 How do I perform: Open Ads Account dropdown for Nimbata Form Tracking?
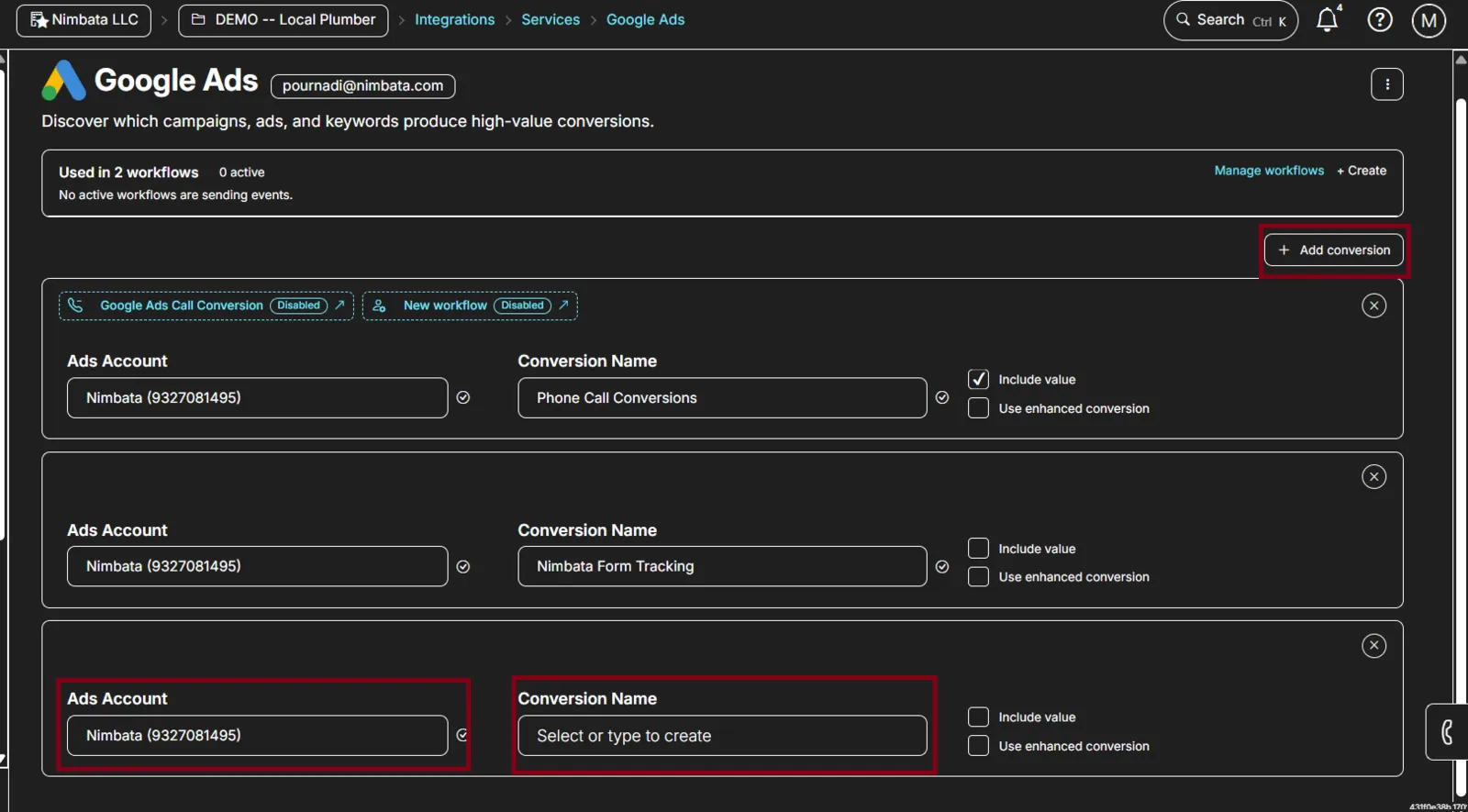(258, 566)
